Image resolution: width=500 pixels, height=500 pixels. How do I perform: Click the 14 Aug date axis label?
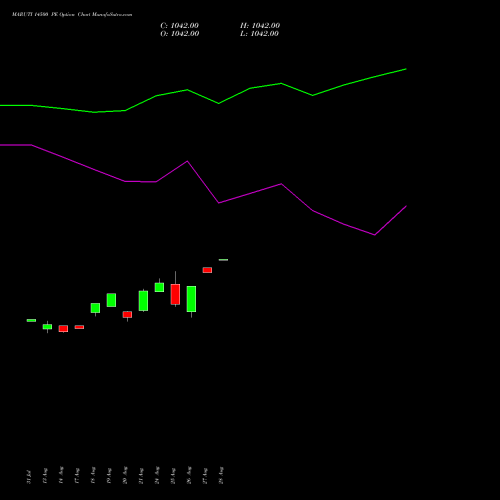click(x=61, y=475)
